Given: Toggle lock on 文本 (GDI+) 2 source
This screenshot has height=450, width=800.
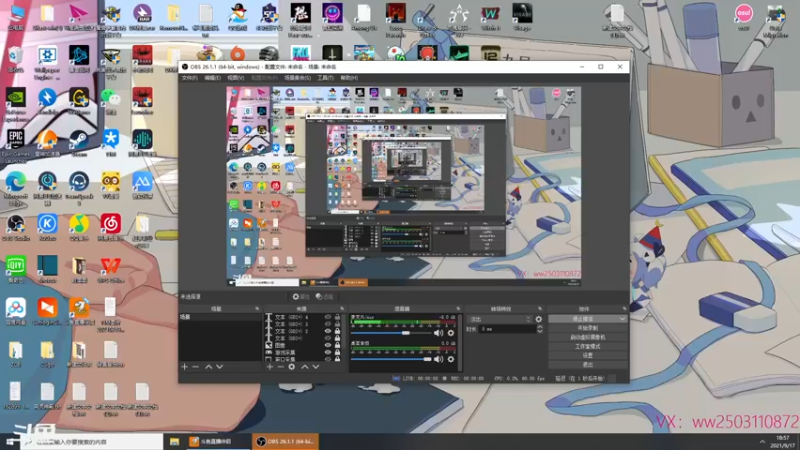Looking at the screenshot, I should [337, 331].
